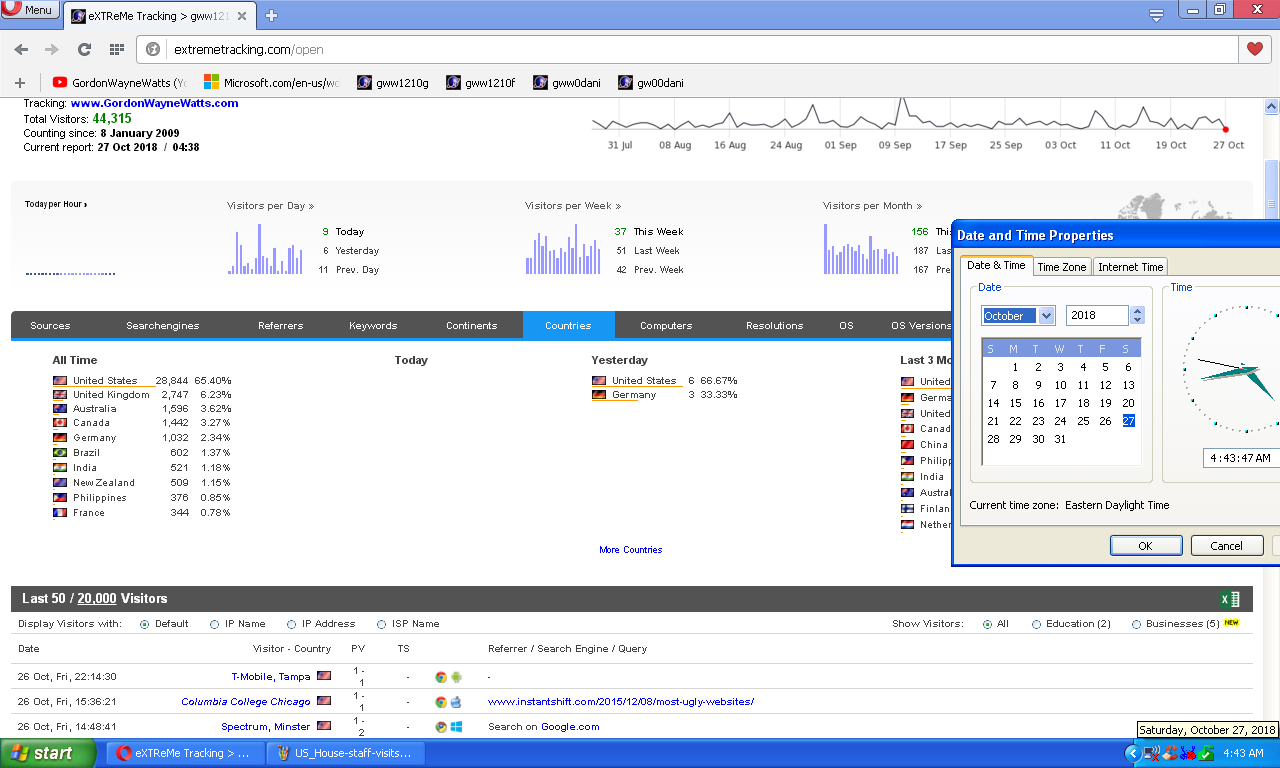Open a new tab with the plus button
This screenshot has width=1280, height=768.
click(x=271, y=15)
